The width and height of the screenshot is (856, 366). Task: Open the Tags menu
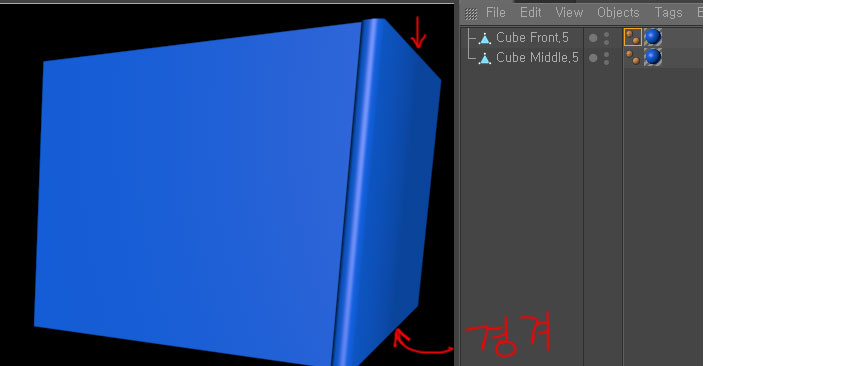[669, 13]
